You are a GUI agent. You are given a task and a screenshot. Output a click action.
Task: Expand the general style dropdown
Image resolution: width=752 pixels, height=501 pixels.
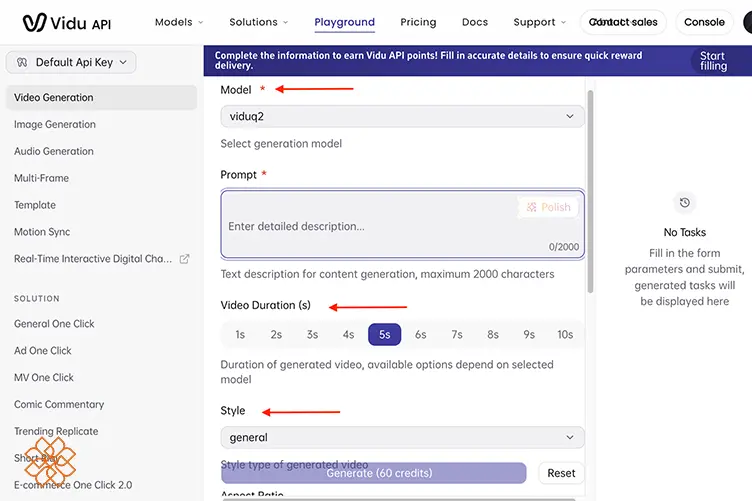point(402,437)
